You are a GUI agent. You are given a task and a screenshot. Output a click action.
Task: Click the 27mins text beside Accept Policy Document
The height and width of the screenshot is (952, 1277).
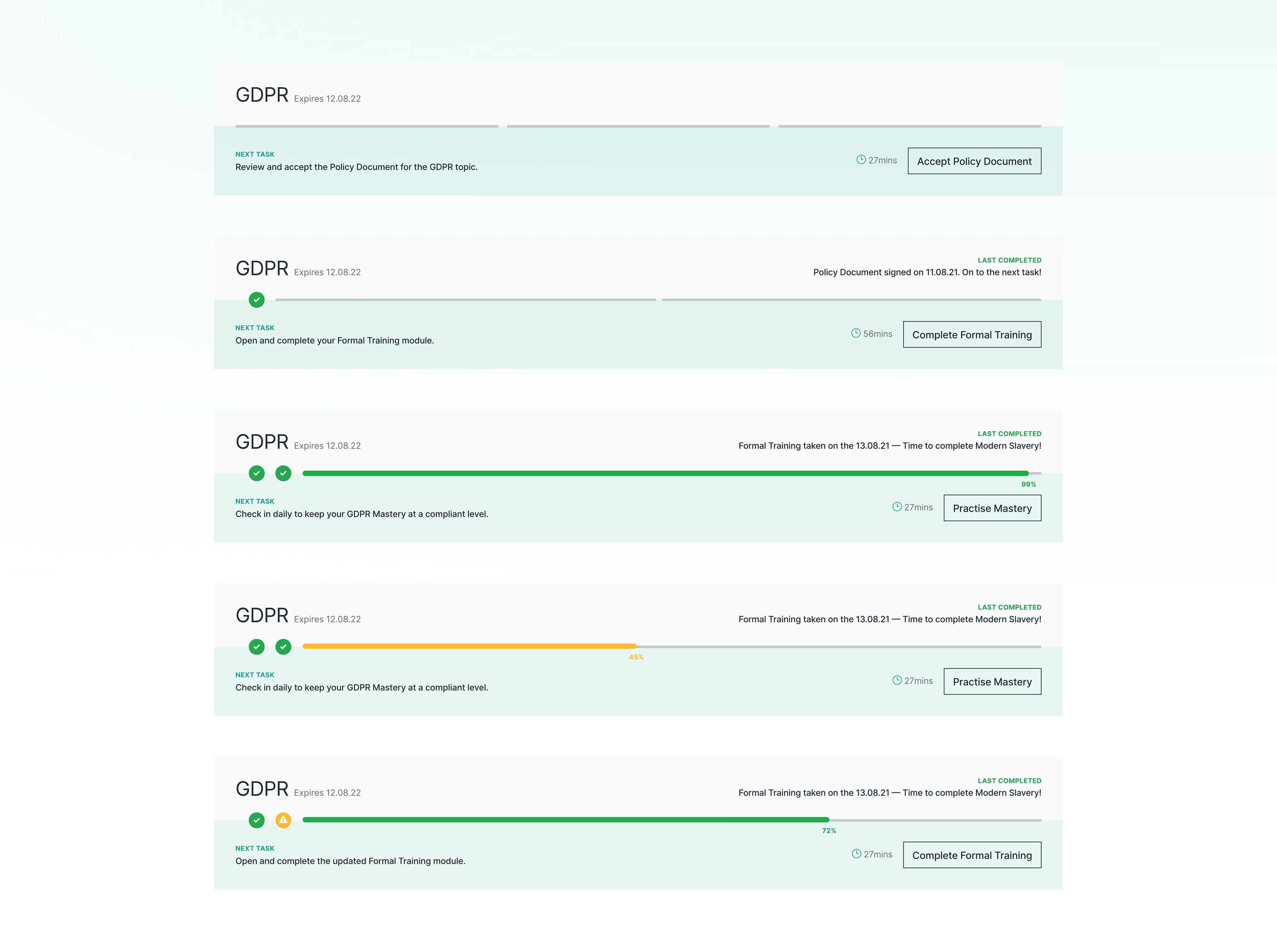(883, 160)
